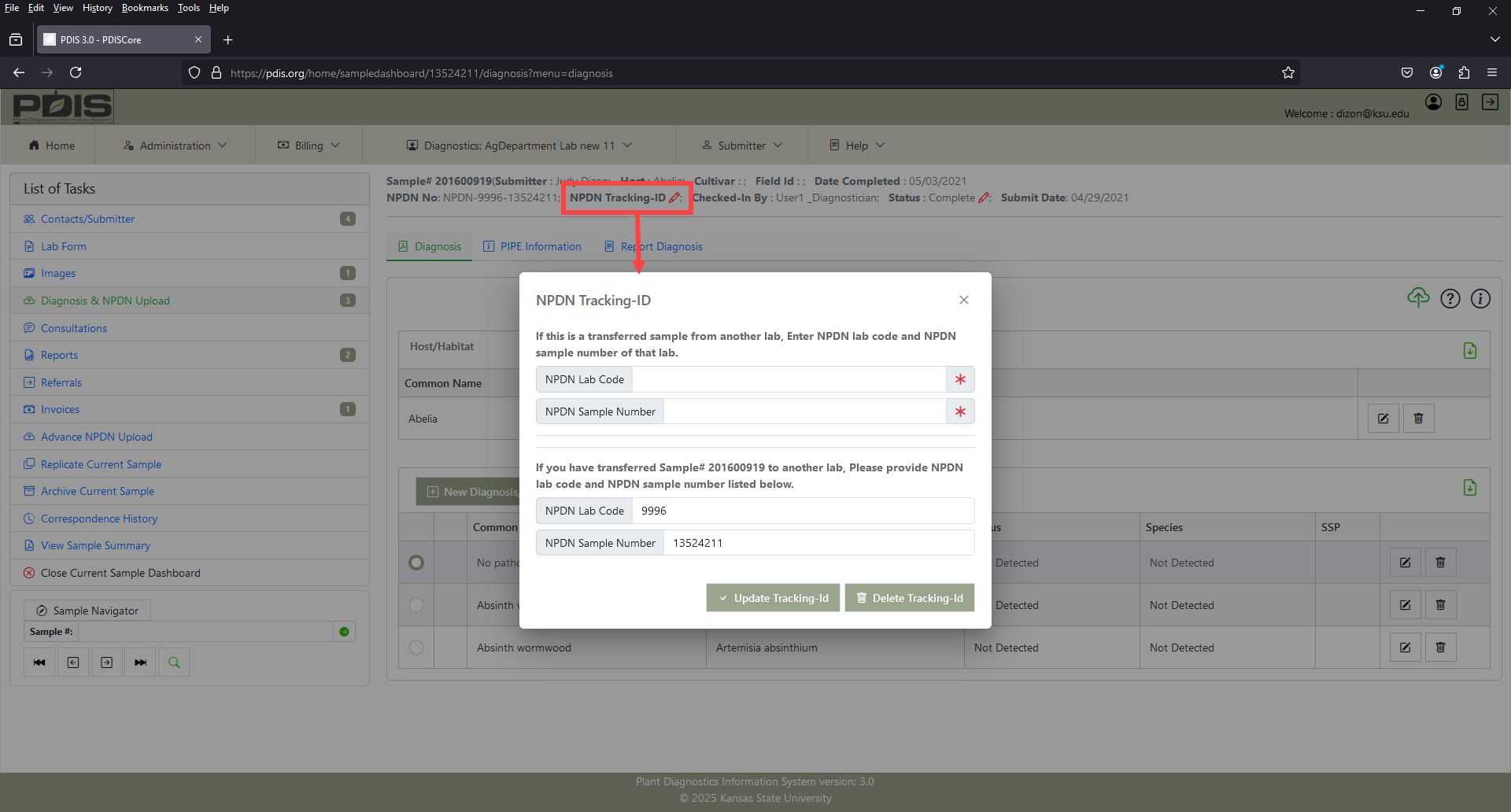The width and height of the screenshot is (1511, 812).
Task: Click the circled info icon
Action: tap(1480, 299)
